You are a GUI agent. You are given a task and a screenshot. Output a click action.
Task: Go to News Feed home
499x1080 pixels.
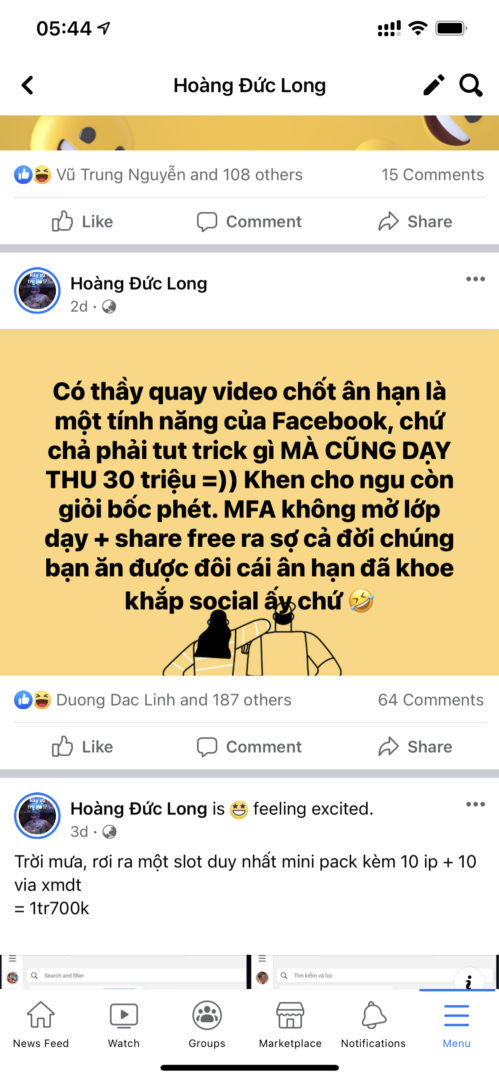click(x=41, y=1025)
